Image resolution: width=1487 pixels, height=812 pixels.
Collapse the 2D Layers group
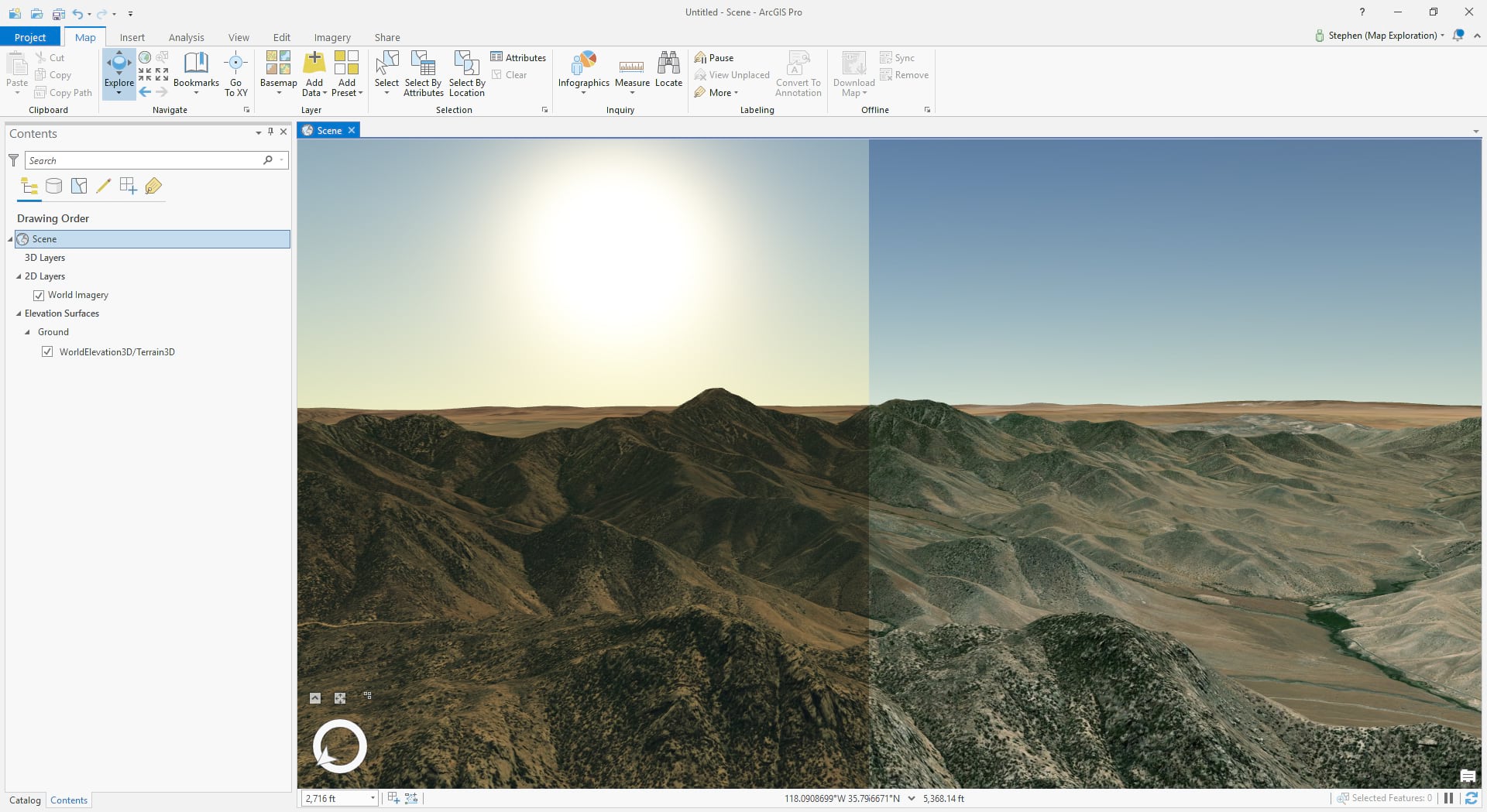point(19,276)
